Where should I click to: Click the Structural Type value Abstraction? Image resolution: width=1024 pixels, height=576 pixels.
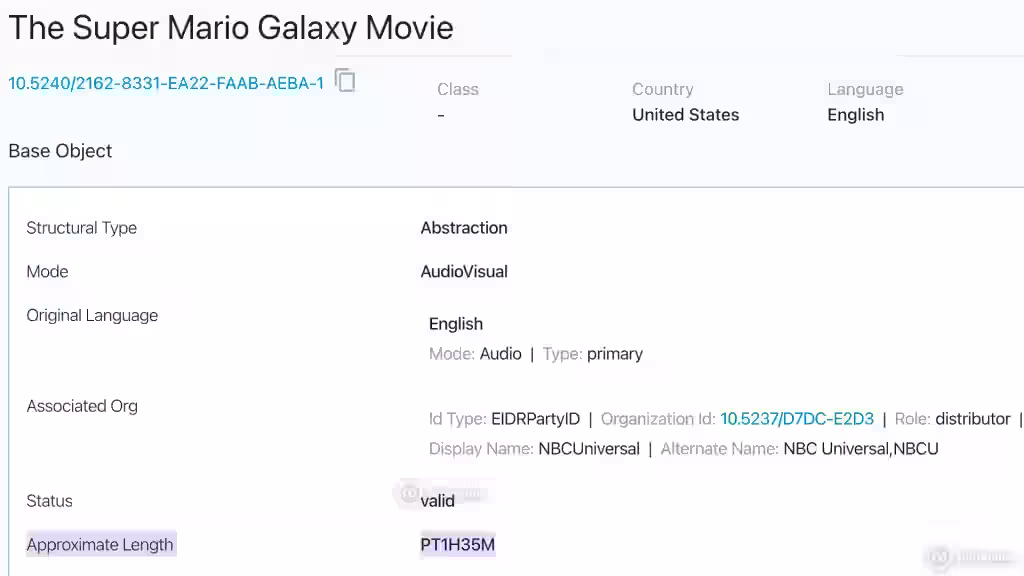coord(464,228)
